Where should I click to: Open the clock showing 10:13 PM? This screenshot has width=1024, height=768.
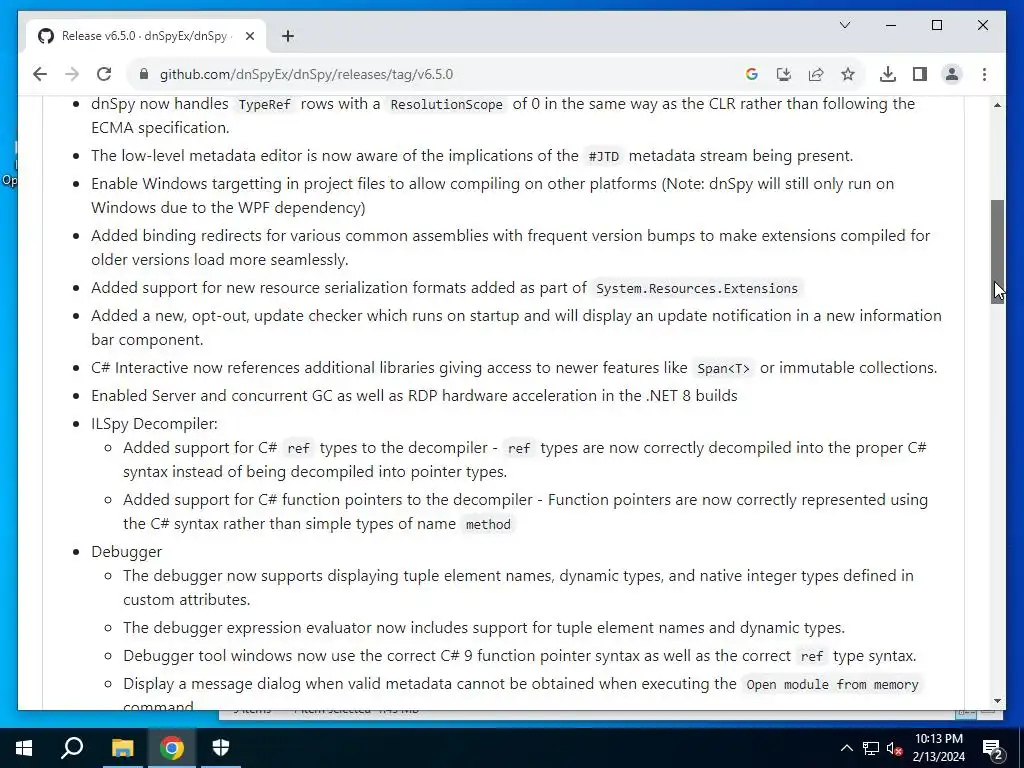click(x=938, y=748)
